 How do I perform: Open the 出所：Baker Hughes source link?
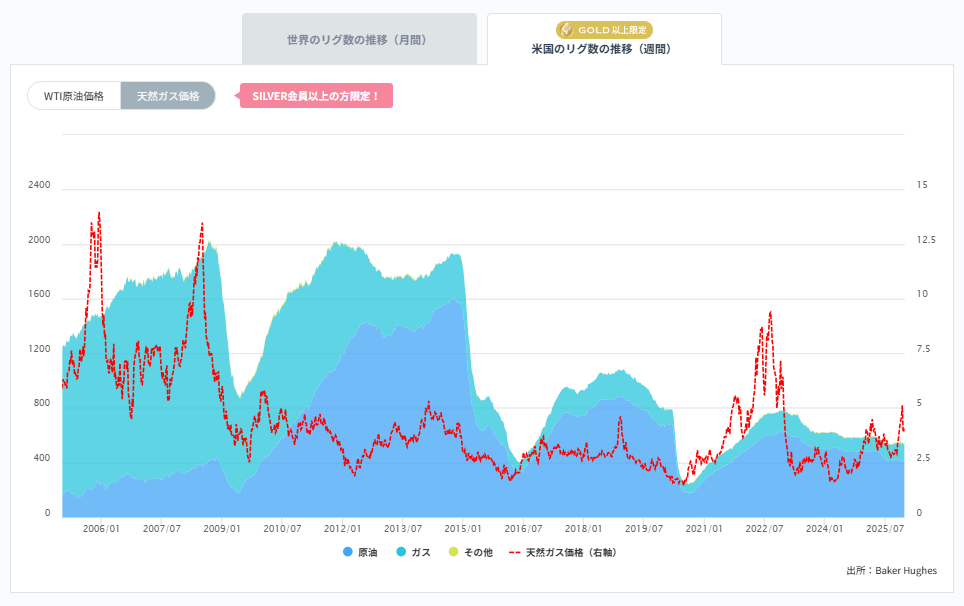(x=891, y=570)
